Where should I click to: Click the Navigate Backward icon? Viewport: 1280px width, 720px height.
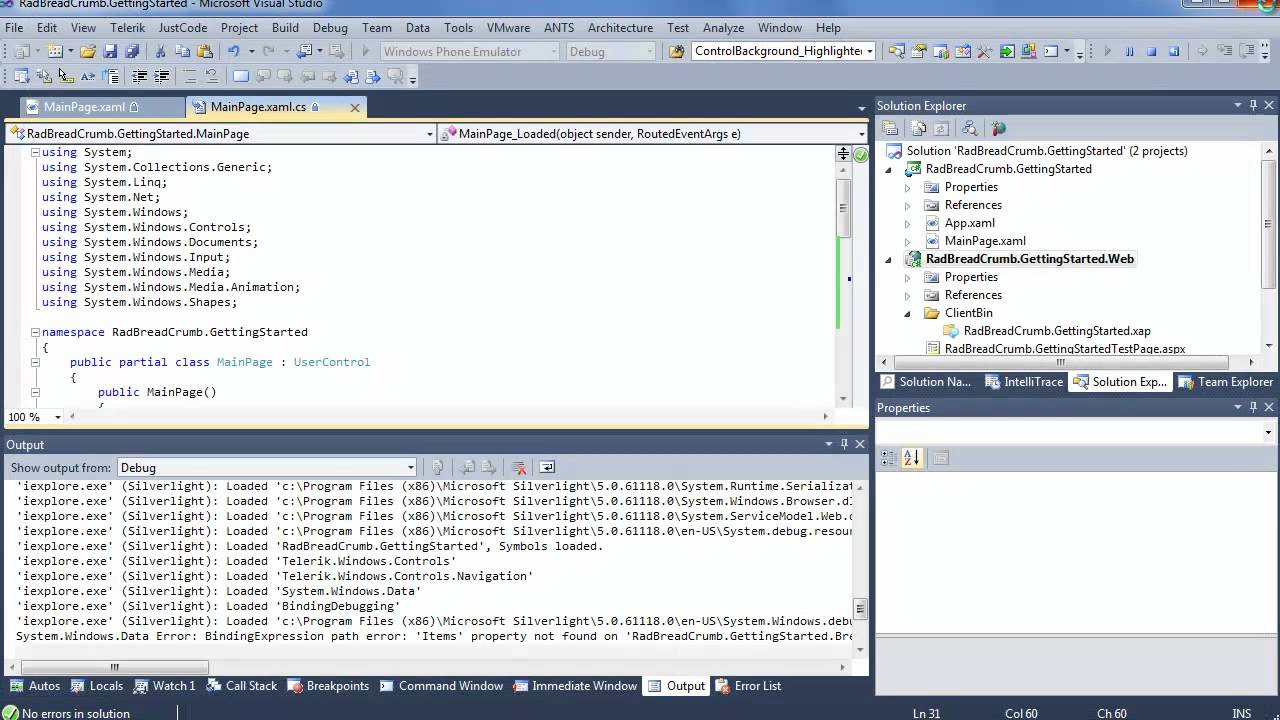pos(305,51)
